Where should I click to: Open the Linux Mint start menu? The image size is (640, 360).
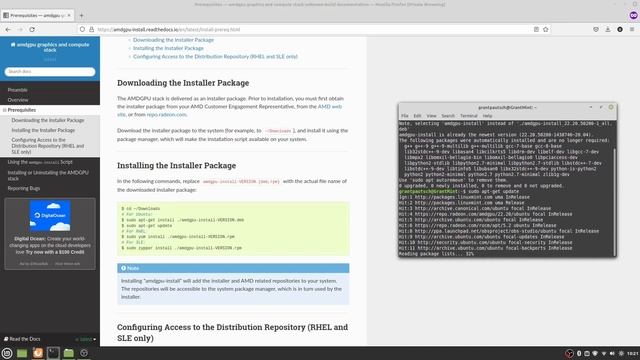pos(7,353)
